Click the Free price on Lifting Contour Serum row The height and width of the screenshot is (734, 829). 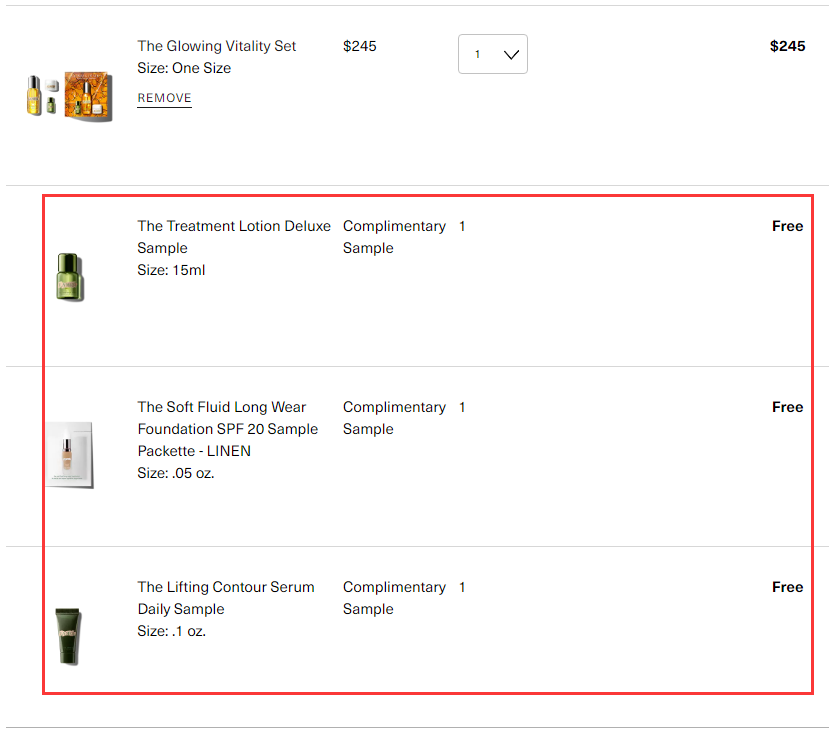click(x=787, y=587)
